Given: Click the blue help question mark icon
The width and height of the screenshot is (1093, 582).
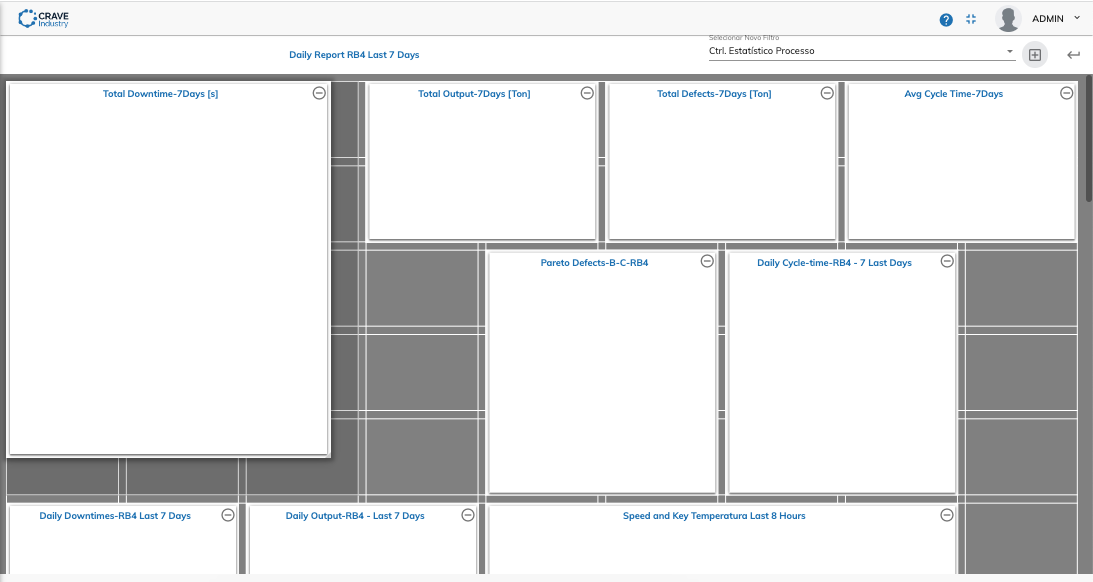Looking at the screenshot, I should (x=946, y=20).
